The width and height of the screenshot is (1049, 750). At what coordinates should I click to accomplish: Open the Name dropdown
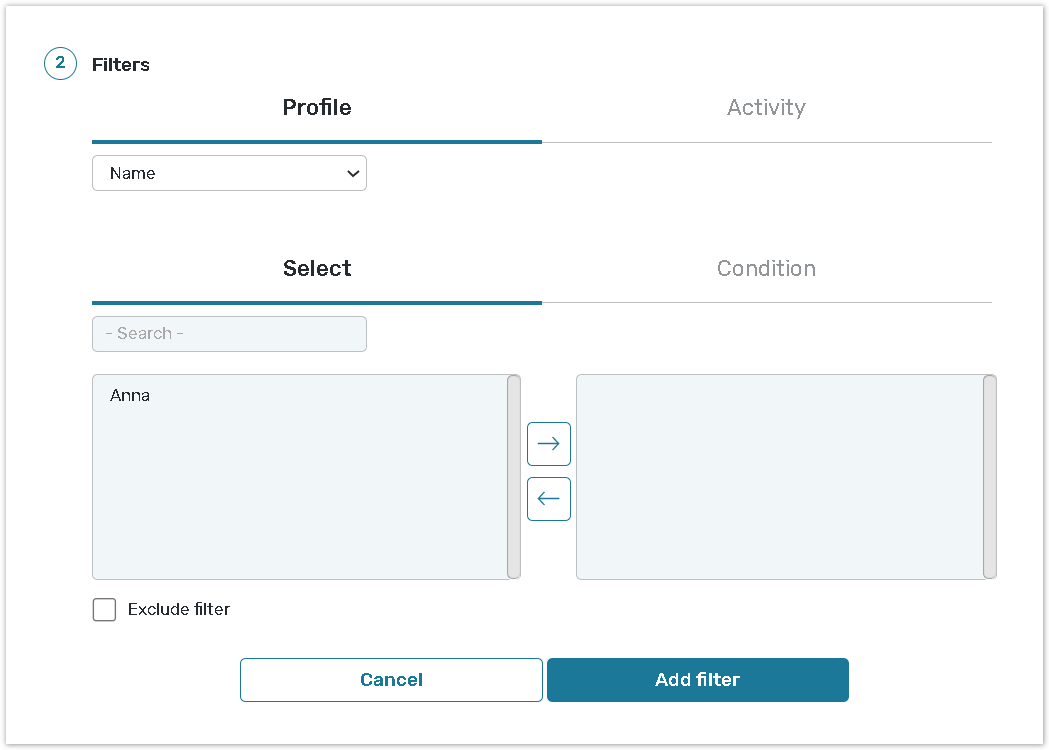tap(229, 173)
